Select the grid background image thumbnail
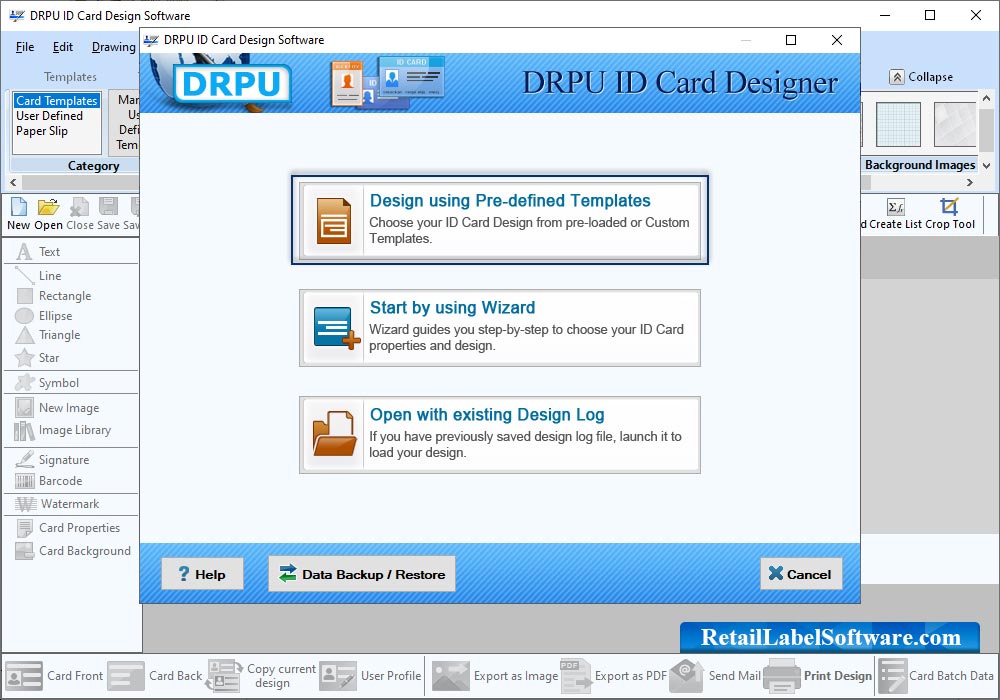1000x700 pixels. point(898,124)
